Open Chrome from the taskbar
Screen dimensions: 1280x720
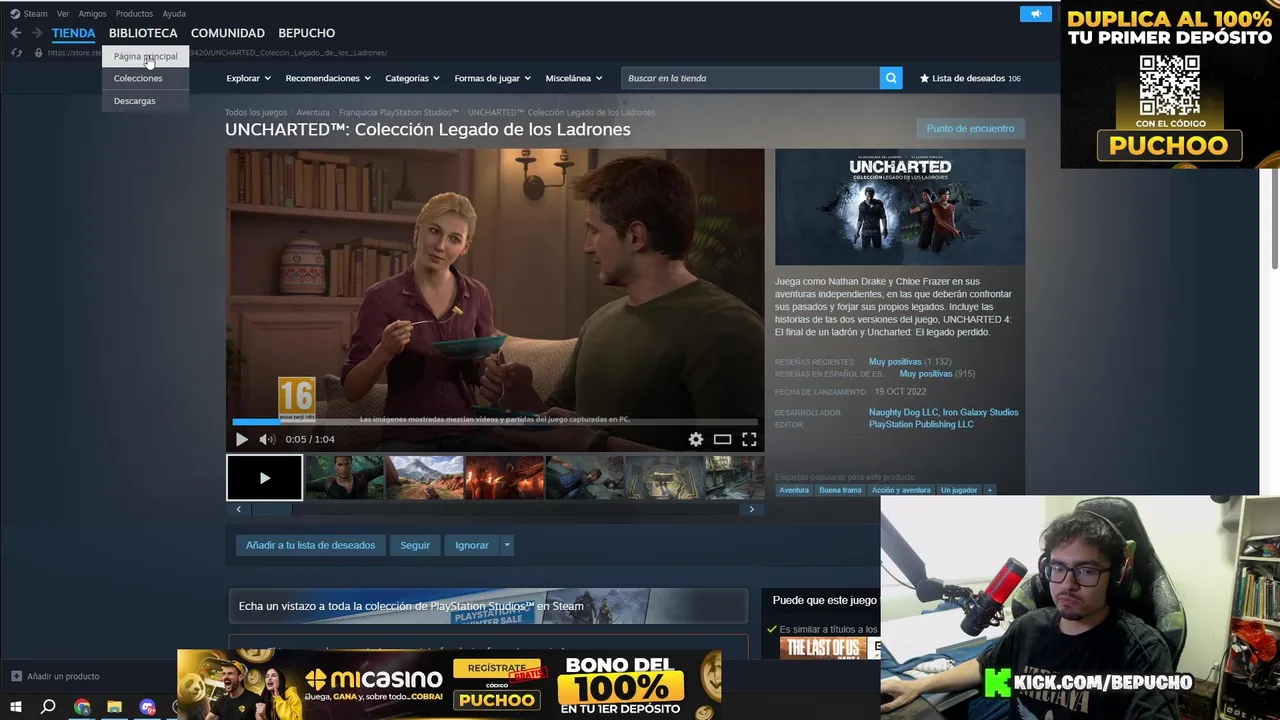point(82,707)
